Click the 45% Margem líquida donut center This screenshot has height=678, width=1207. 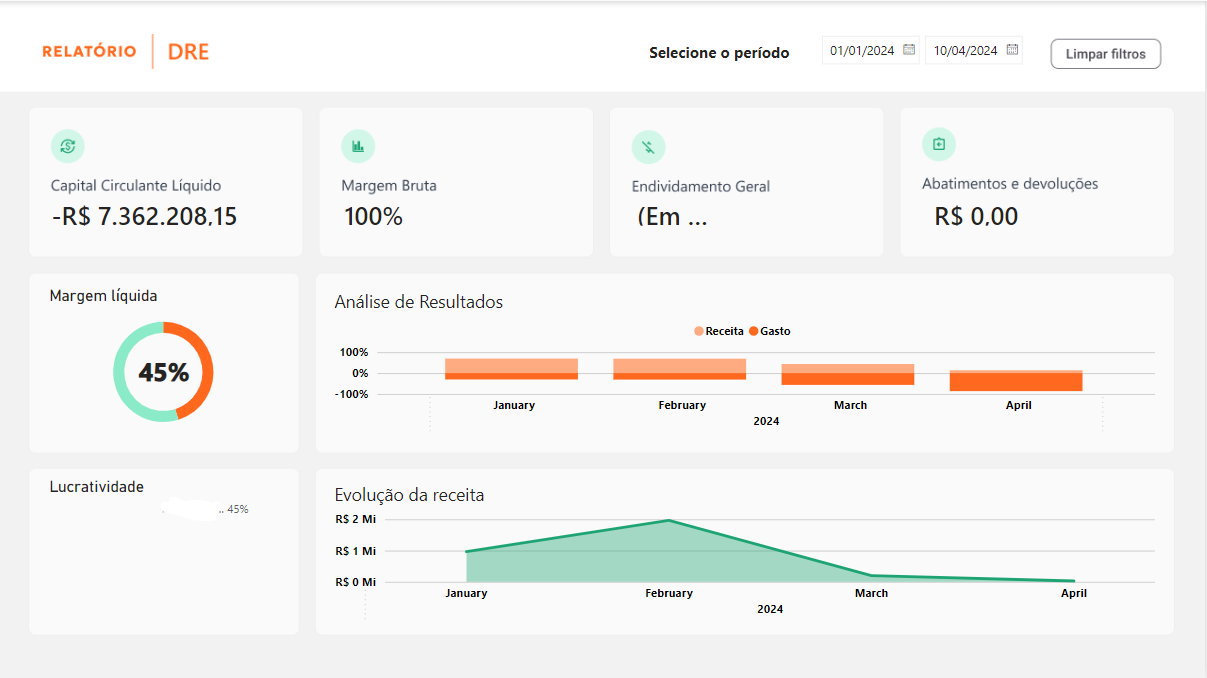coord(163,372)
